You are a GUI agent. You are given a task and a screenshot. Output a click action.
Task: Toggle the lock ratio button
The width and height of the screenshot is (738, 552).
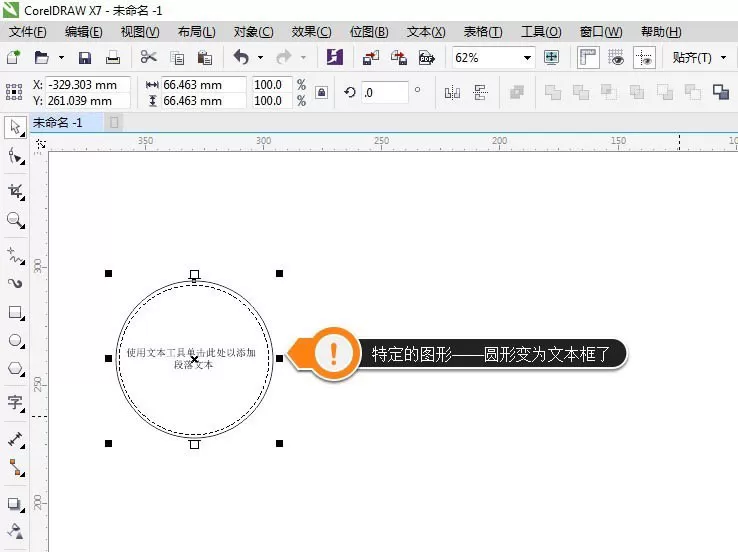pos(321,92)
